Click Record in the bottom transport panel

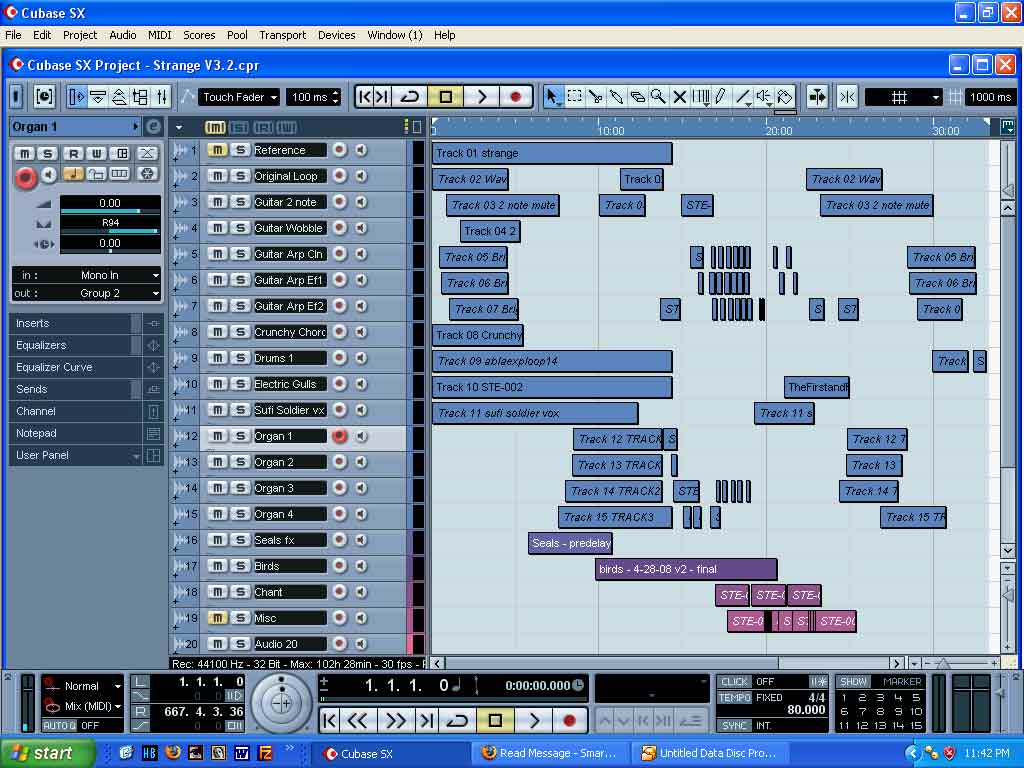[x=569, y=720]
